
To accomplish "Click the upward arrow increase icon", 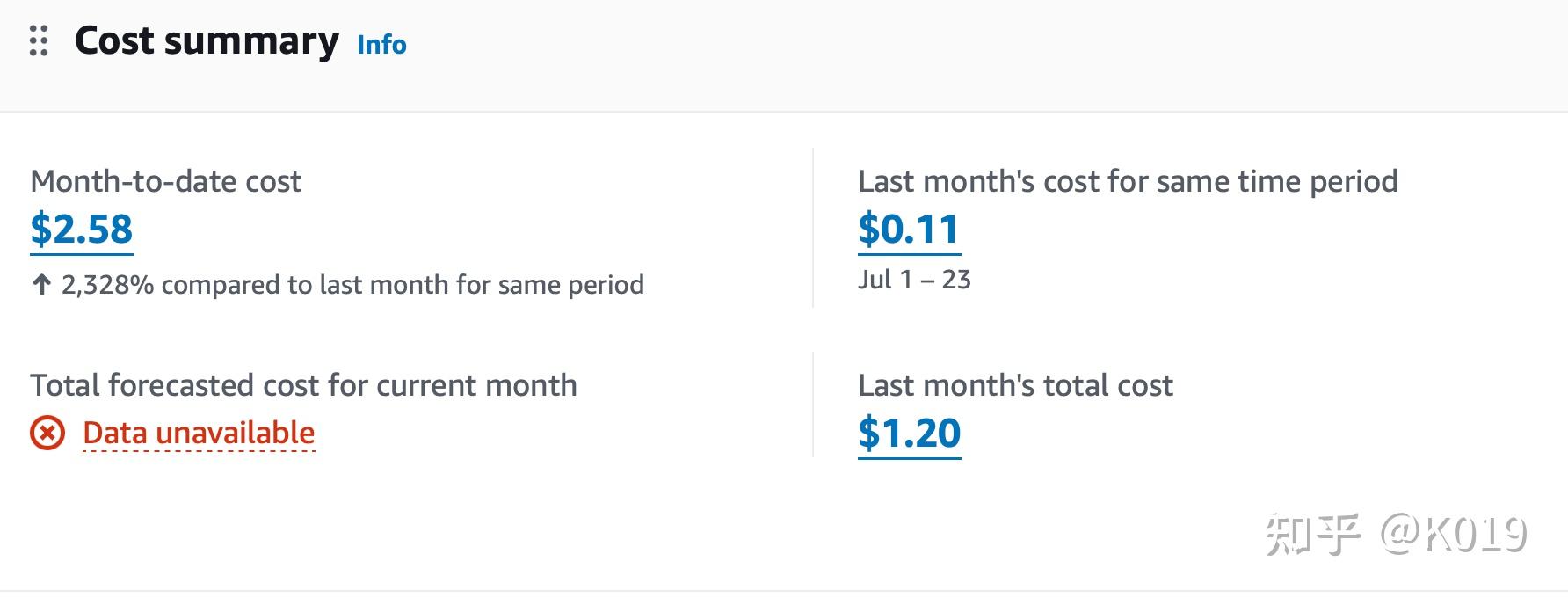I will 41,284.
